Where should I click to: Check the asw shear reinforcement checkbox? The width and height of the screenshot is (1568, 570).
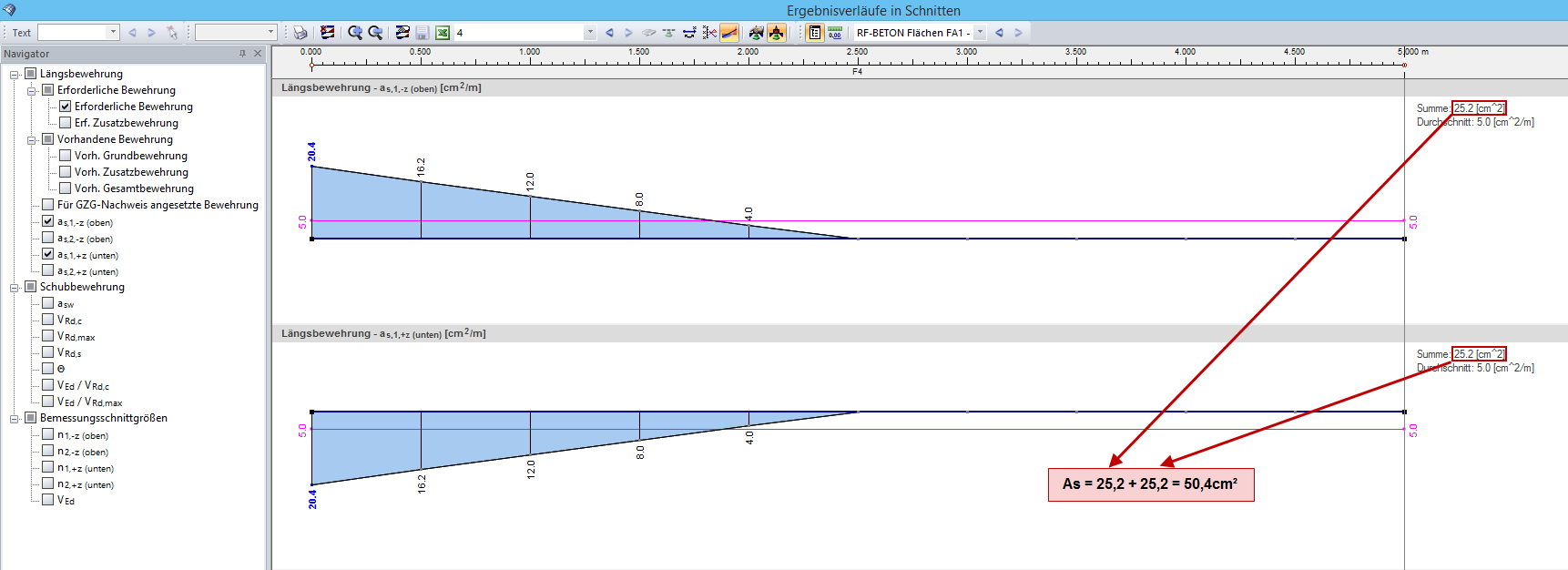48,303
